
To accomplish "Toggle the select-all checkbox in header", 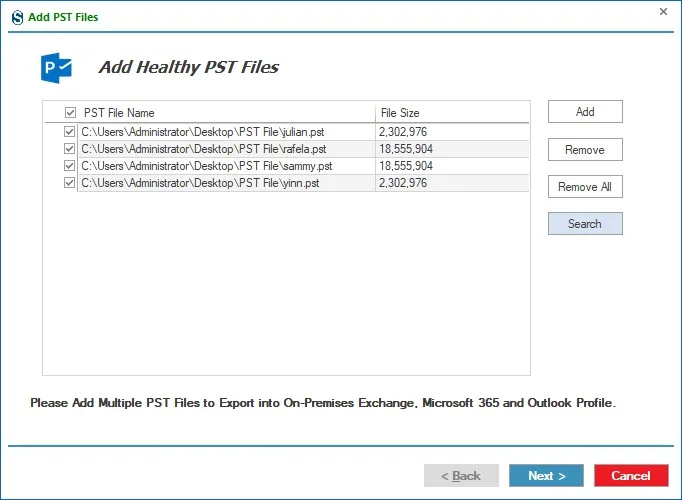I will click(x=70, y=113).
